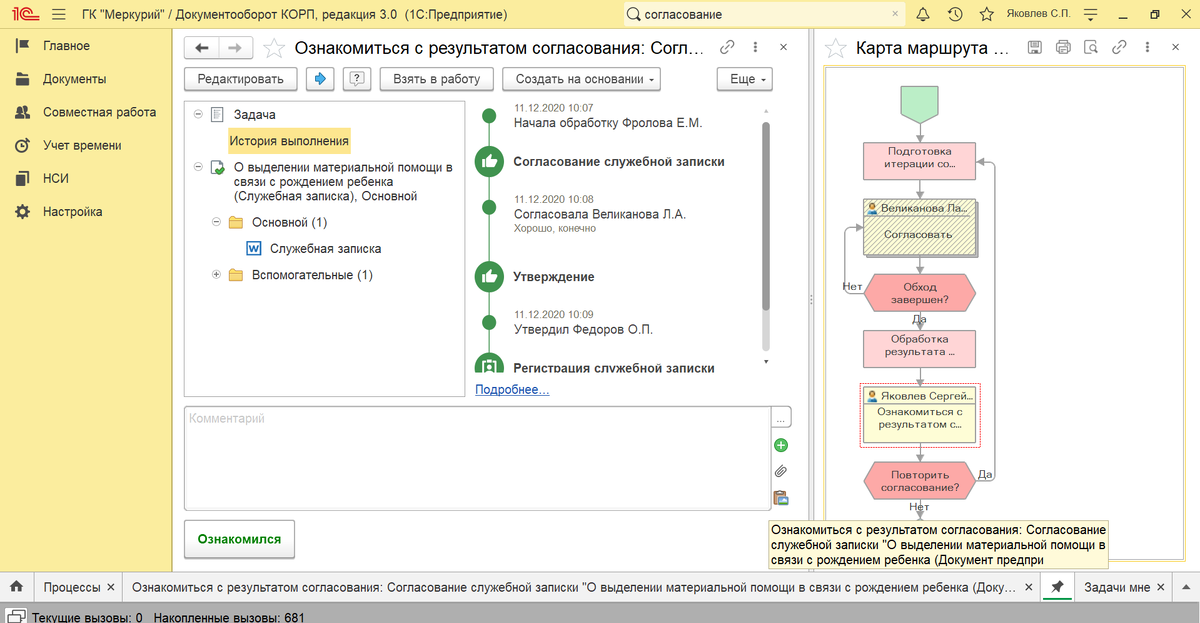Click the history scroll down arrow
The height and width of the screenshot is (623, 1200).
coord(766,361)
